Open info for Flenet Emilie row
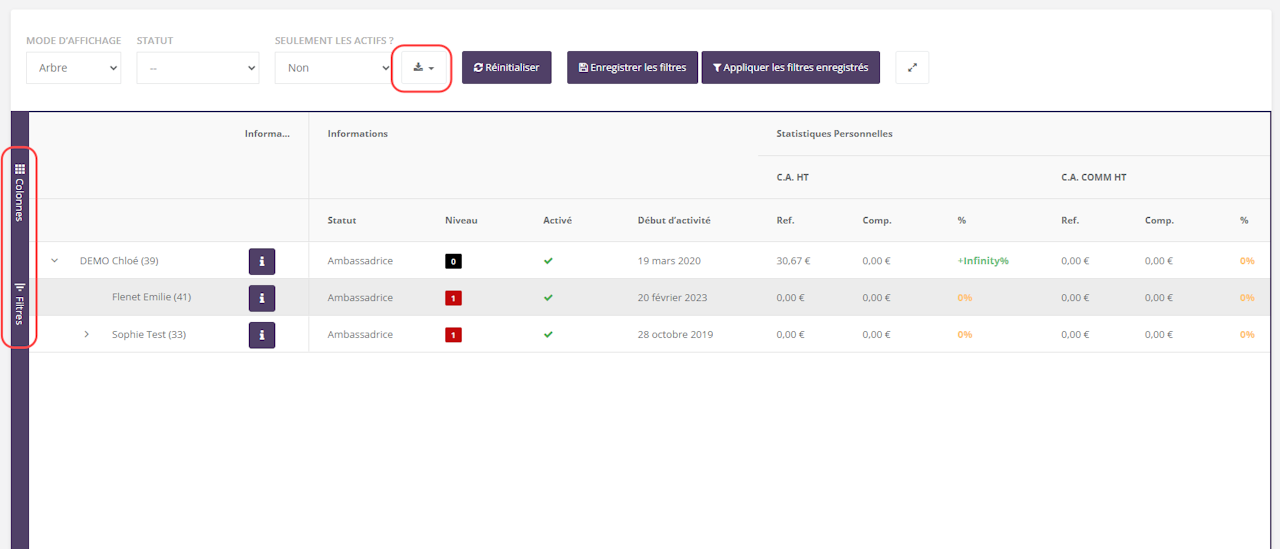 coord(261,298)
